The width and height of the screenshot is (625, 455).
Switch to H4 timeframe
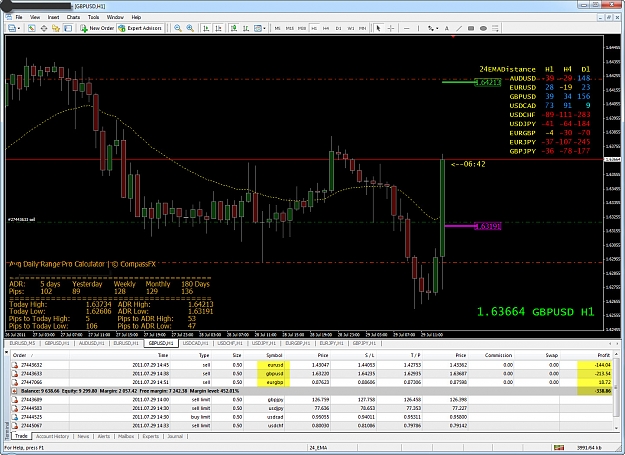(326, 28)
